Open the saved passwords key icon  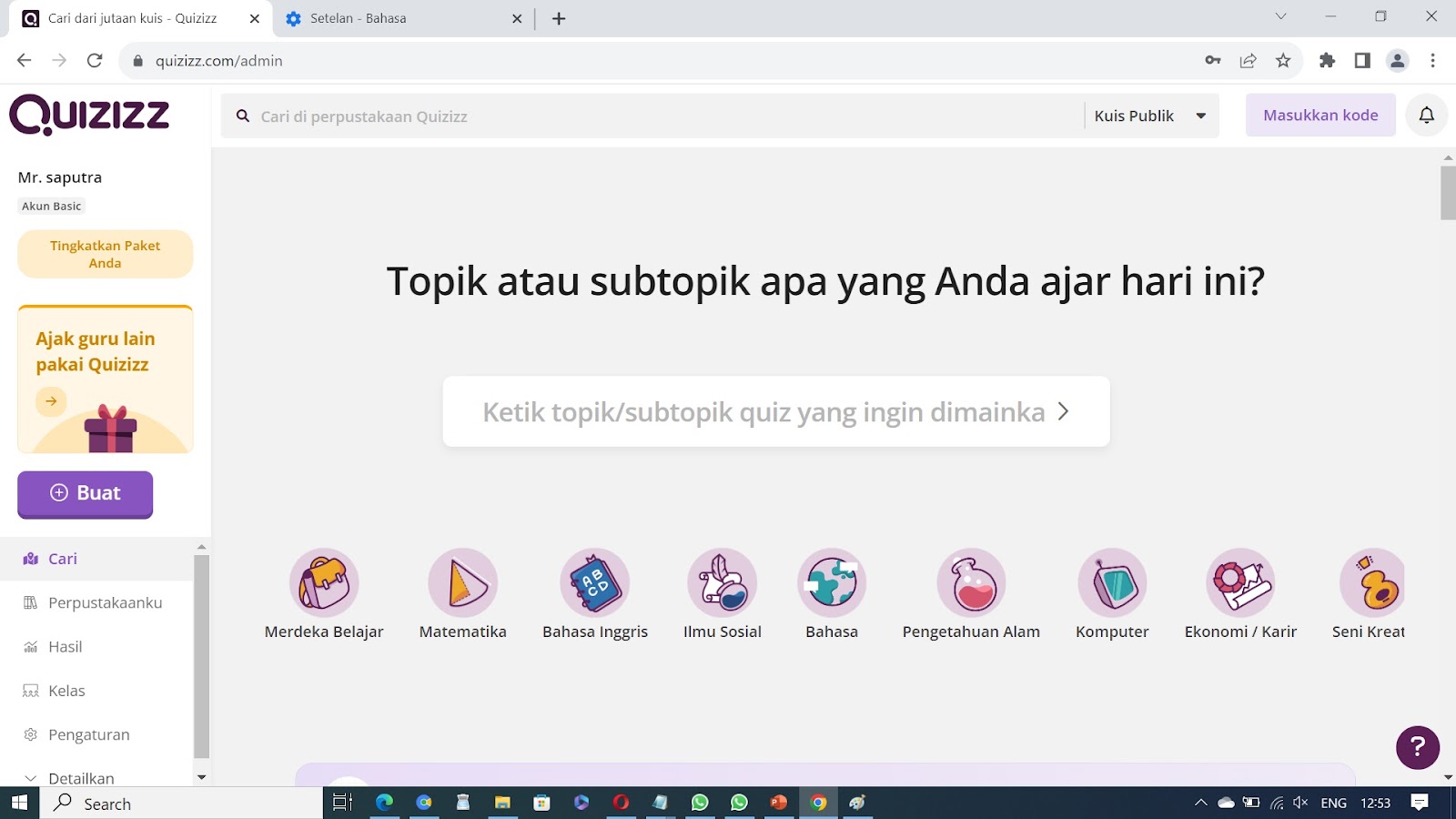[x=1213, y=61]
